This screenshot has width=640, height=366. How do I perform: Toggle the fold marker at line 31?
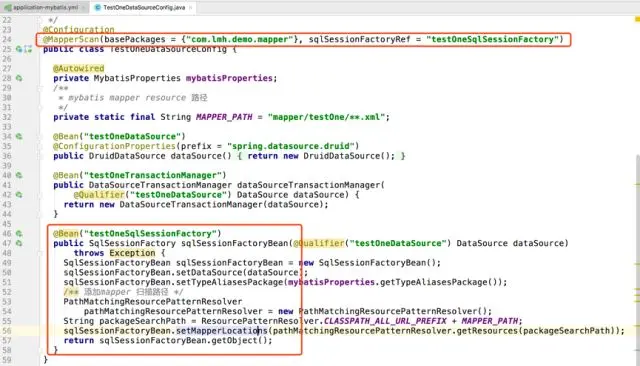[x=40, y=107]
